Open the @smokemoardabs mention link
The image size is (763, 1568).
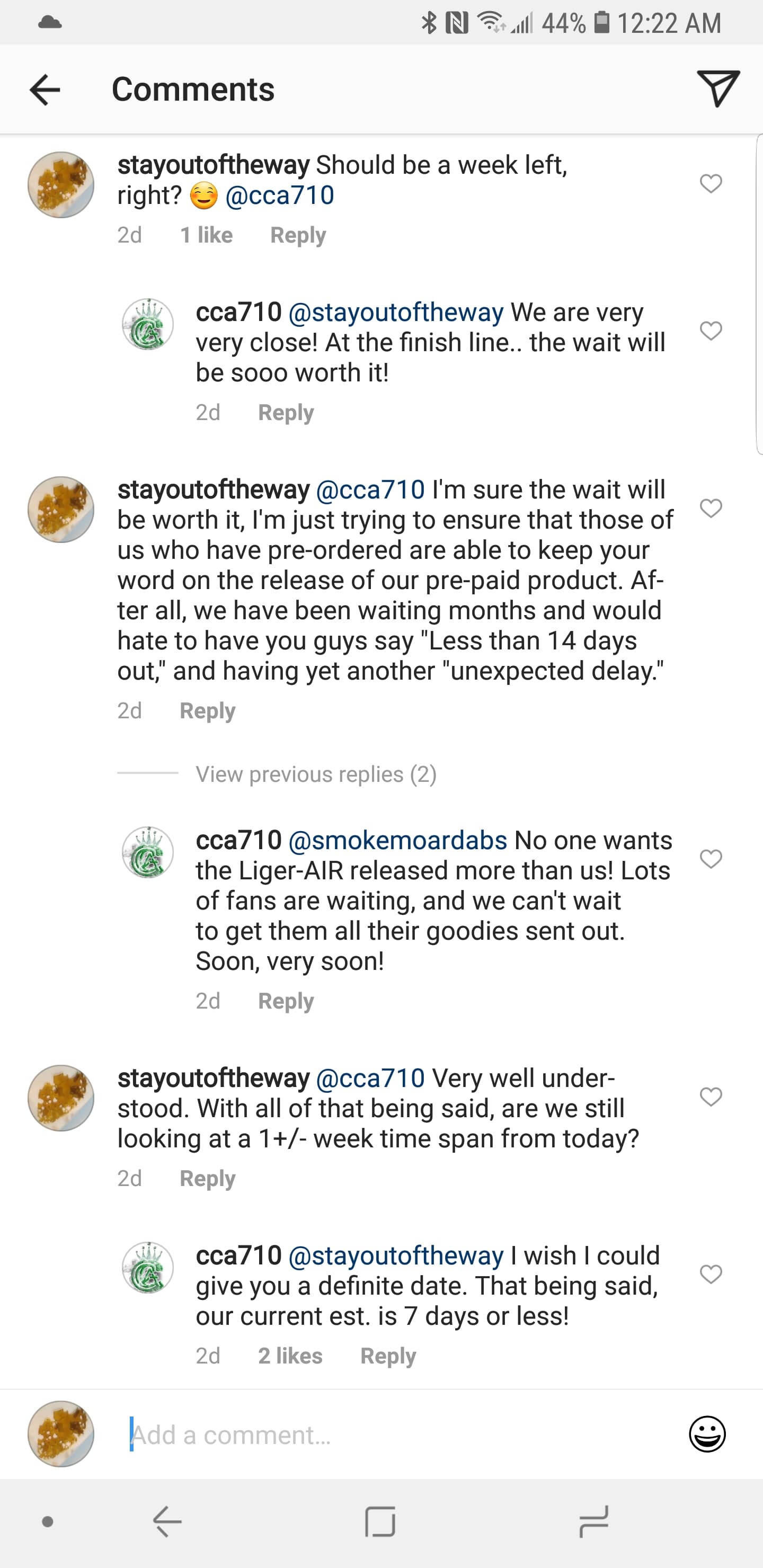[397, 840]
